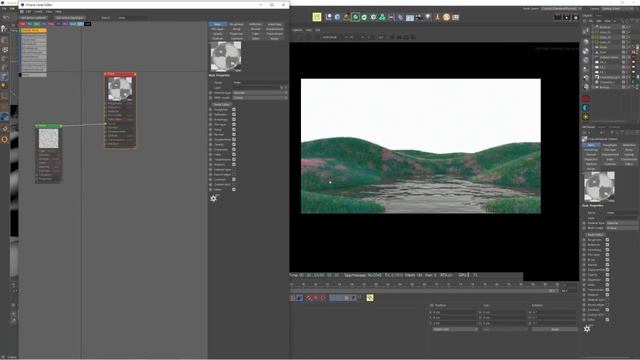Click the black C4D filter button
Viewport: 640px width, 360px height.
pyautogui.click(x=87, y=24)
